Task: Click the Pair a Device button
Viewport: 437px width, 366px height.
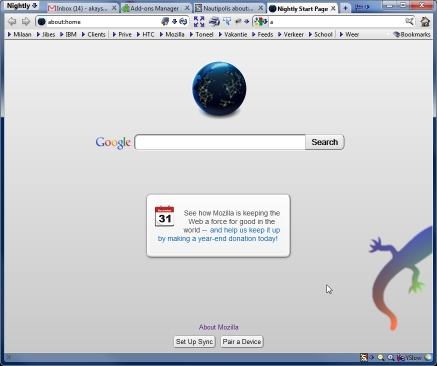Action: pos(242,342)
